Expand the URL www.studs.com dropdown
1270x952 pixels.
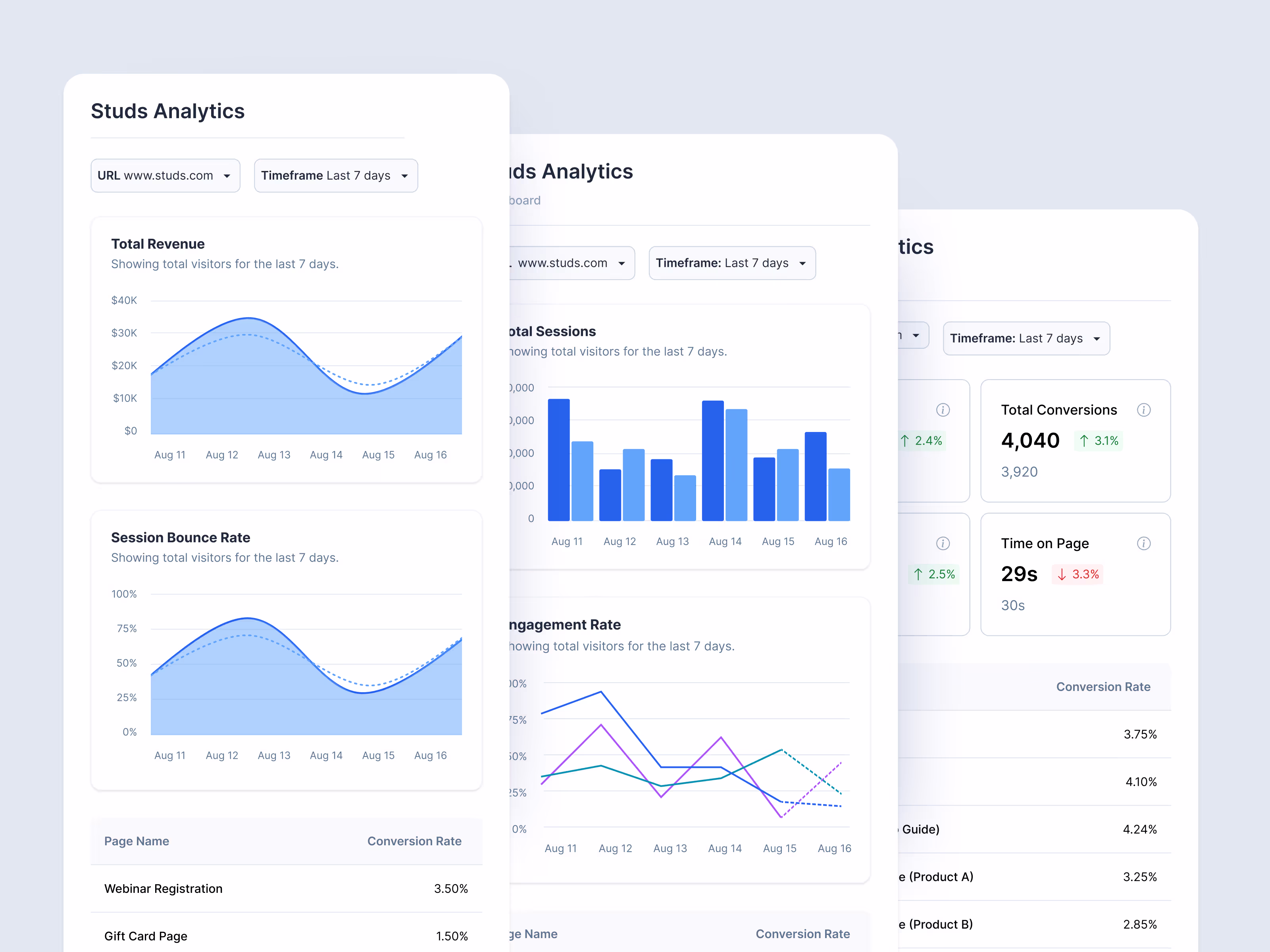(x=165, y=176)
